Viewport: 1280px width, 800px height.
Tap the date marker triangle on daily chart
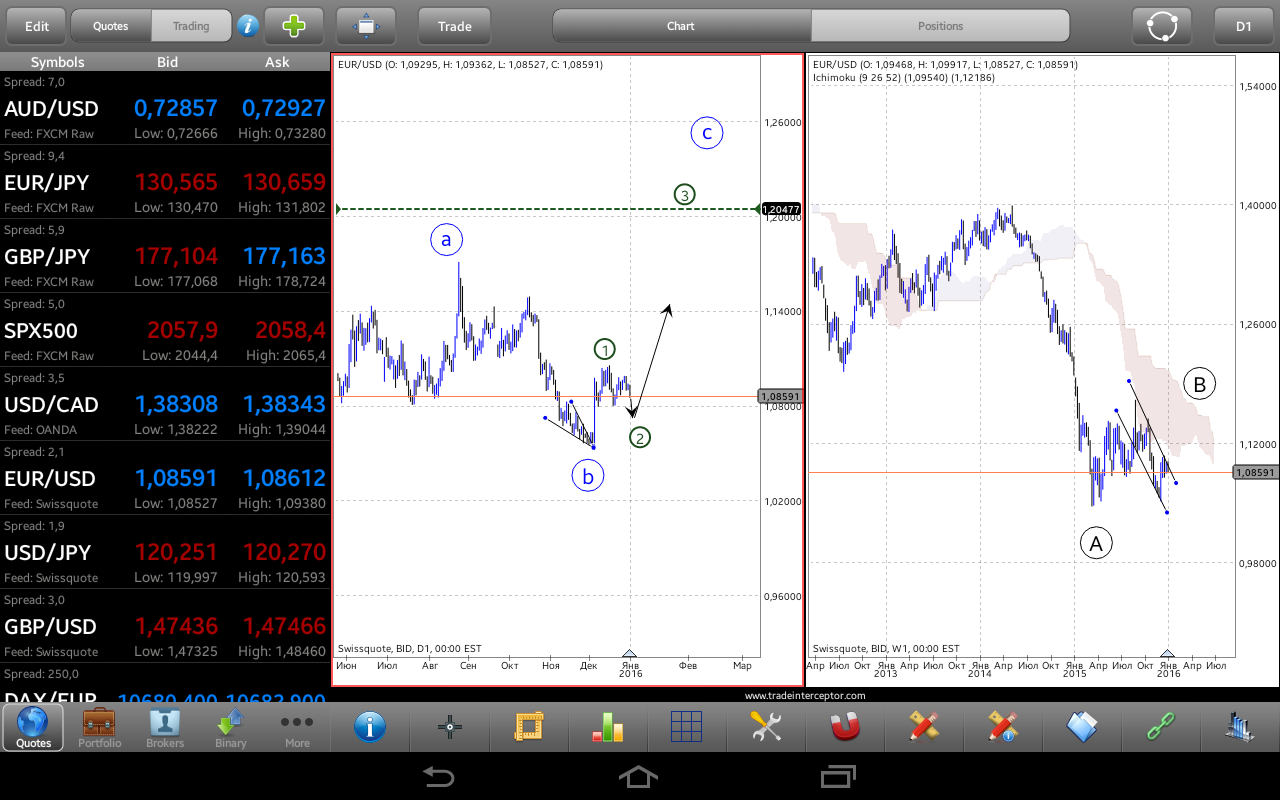click(x=630, y=652)
